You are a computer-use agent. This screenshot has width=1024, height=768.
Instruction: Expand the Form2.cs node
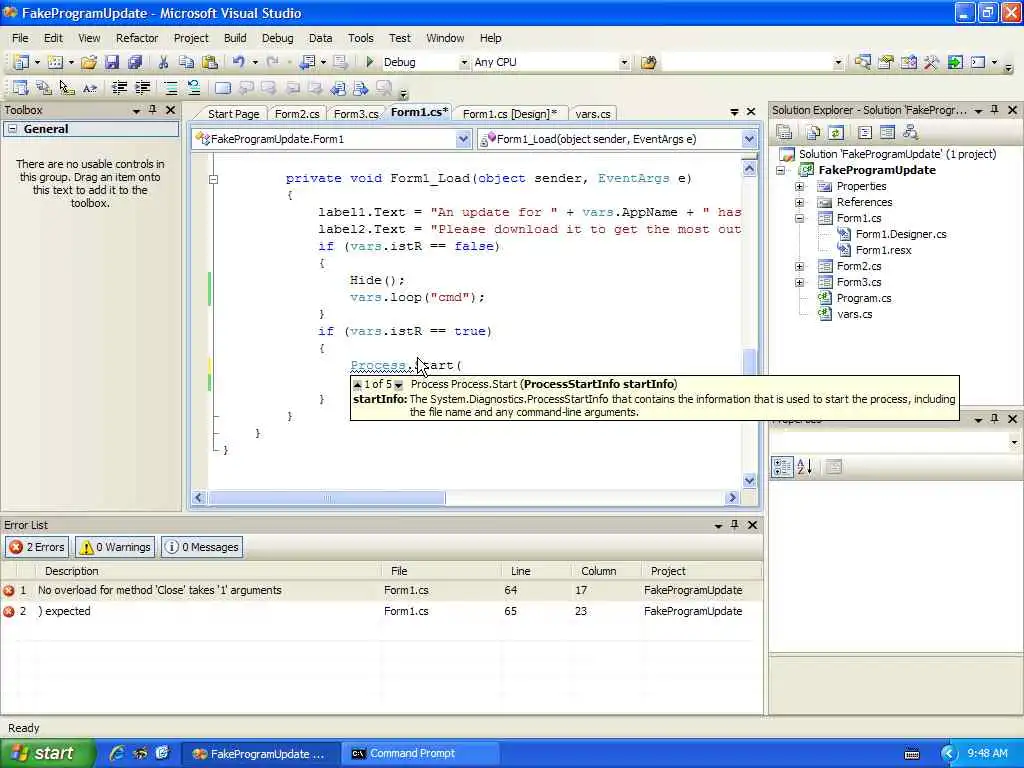click(x=799, y=266)
